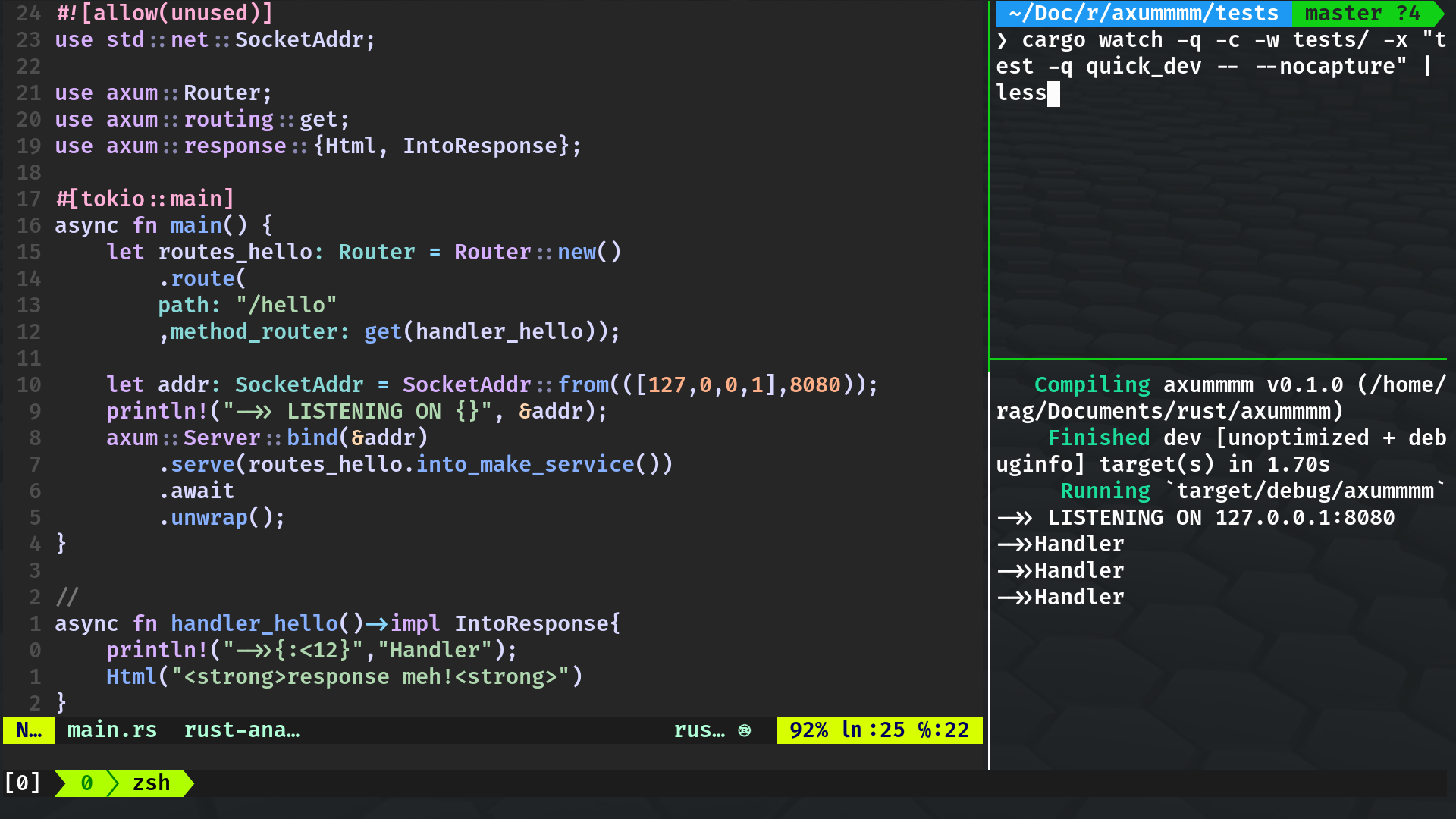
Task: Click the "Handler" string in println!
Action: click(x=435, y=651)
